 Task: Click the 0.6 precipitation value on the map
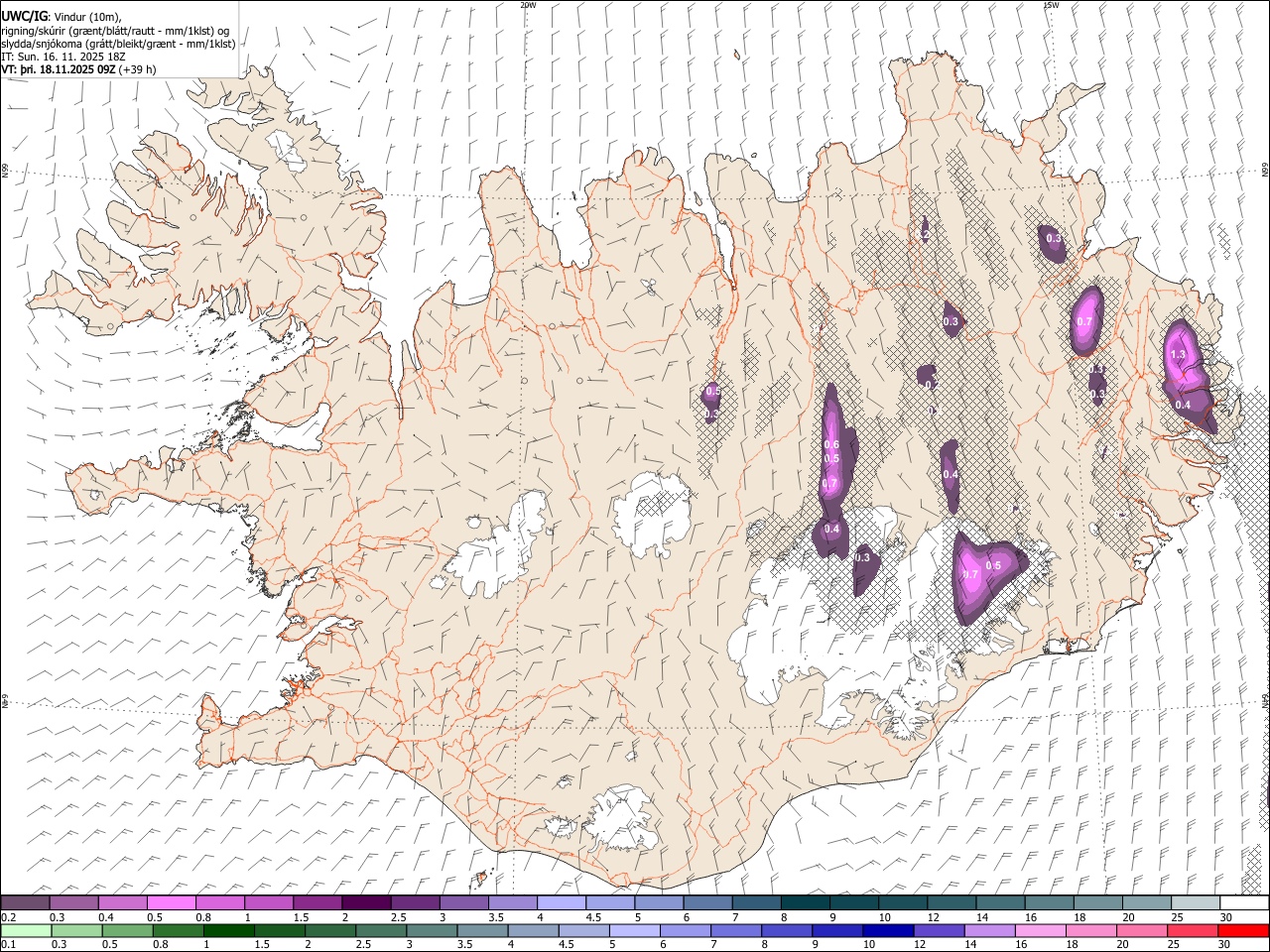point(831,444)
